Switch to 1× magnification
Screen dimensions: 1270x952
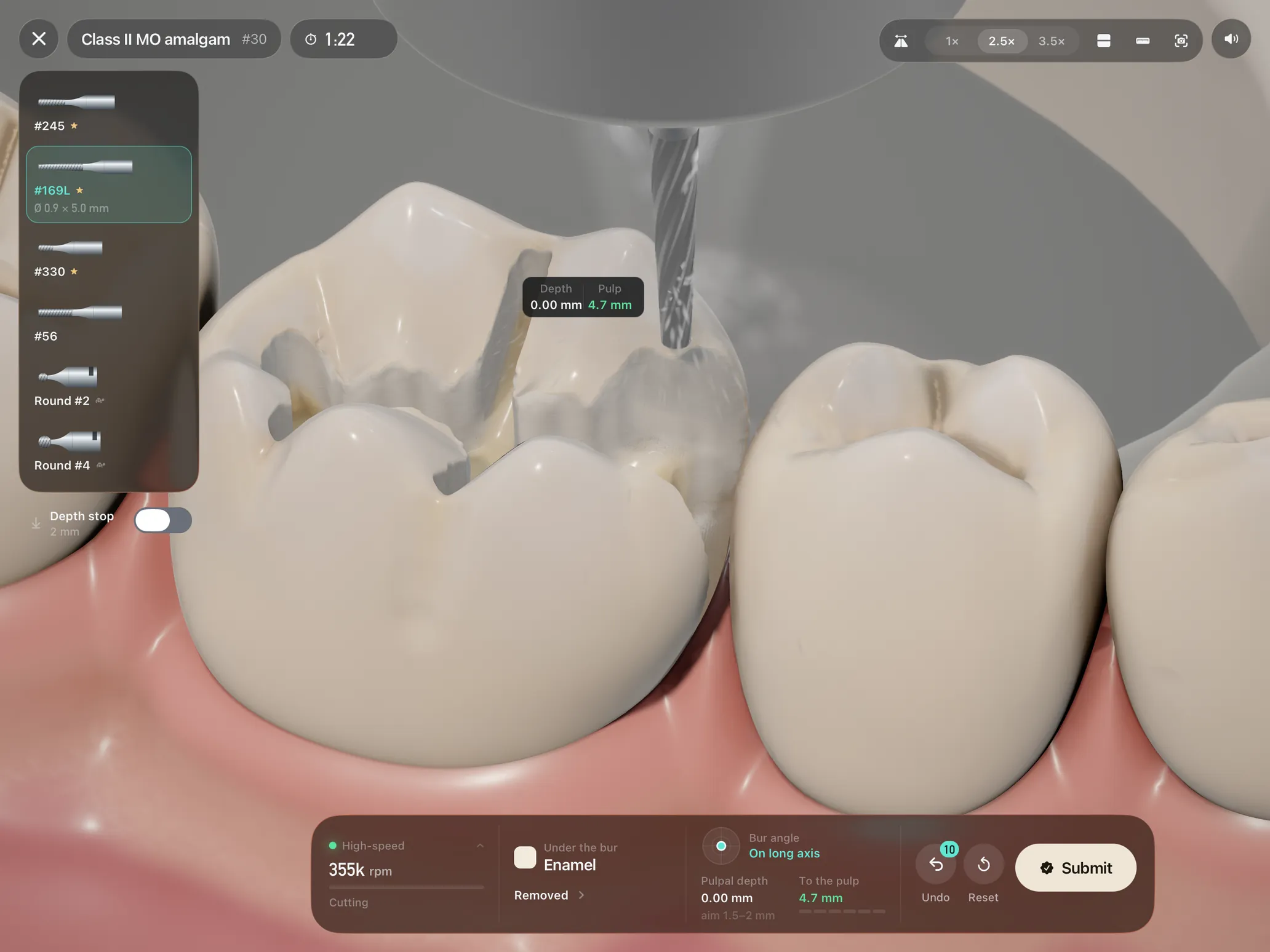pyautogui.click(x=952, y=41)
